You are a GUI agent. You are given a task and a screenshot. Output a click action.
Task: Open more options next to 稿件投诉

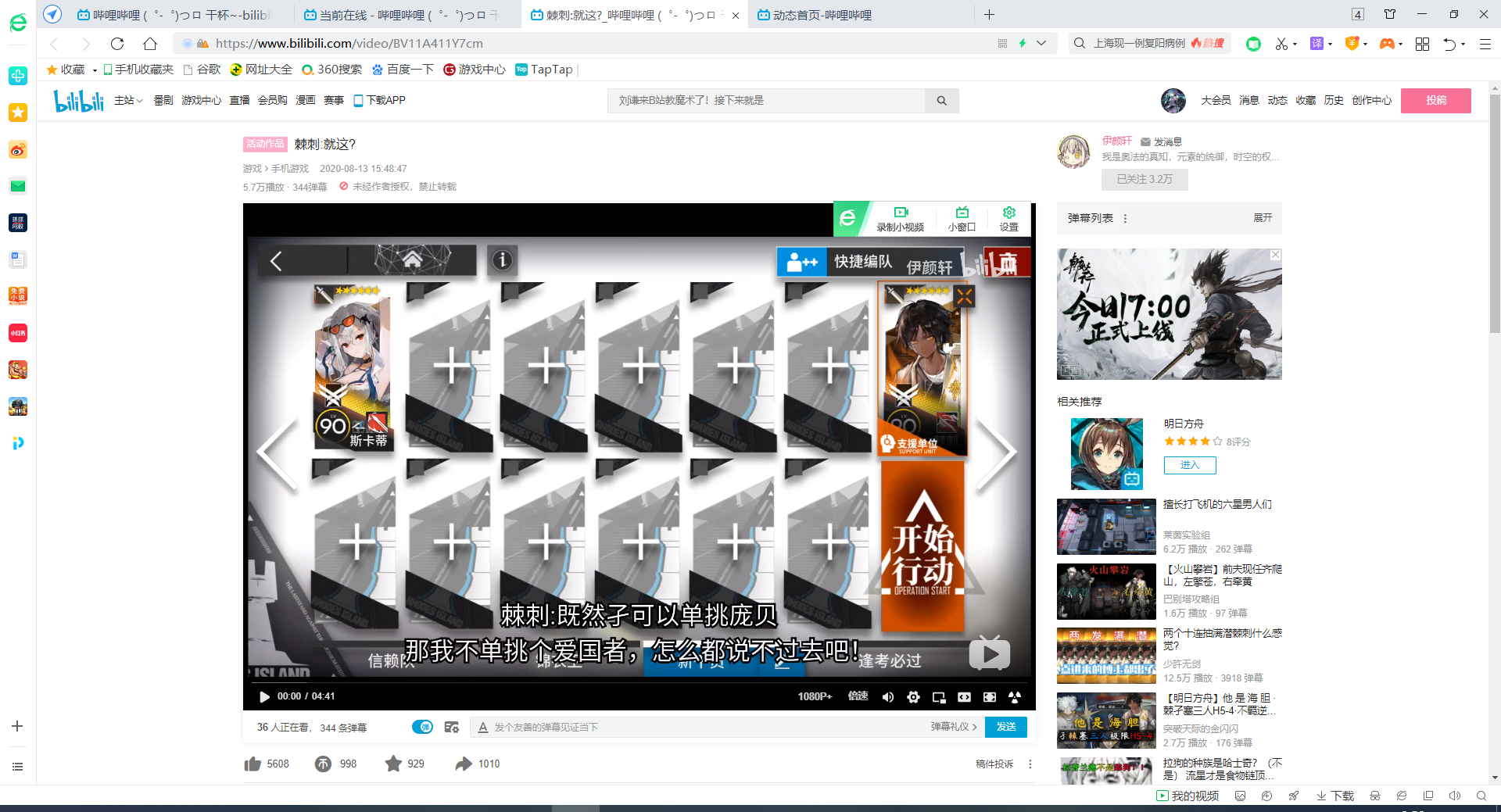coord(1030,764)
